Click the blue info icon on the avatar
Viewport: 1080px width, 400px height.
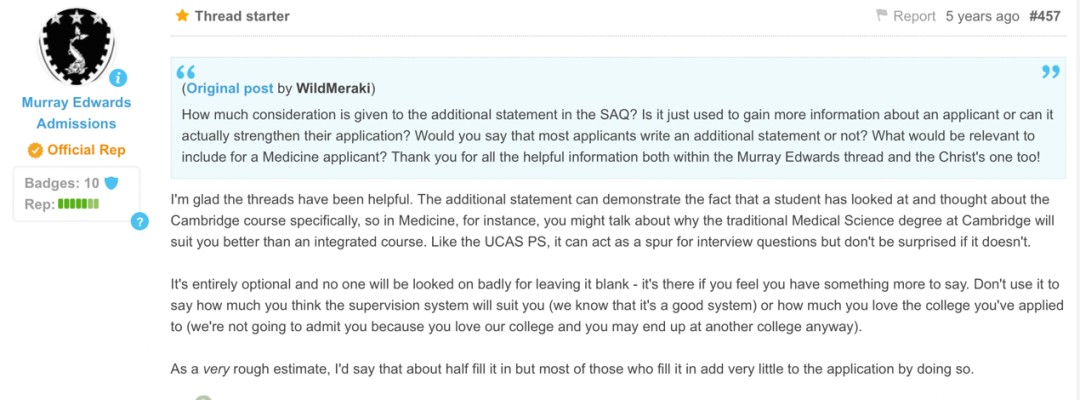tap(118, 77)
